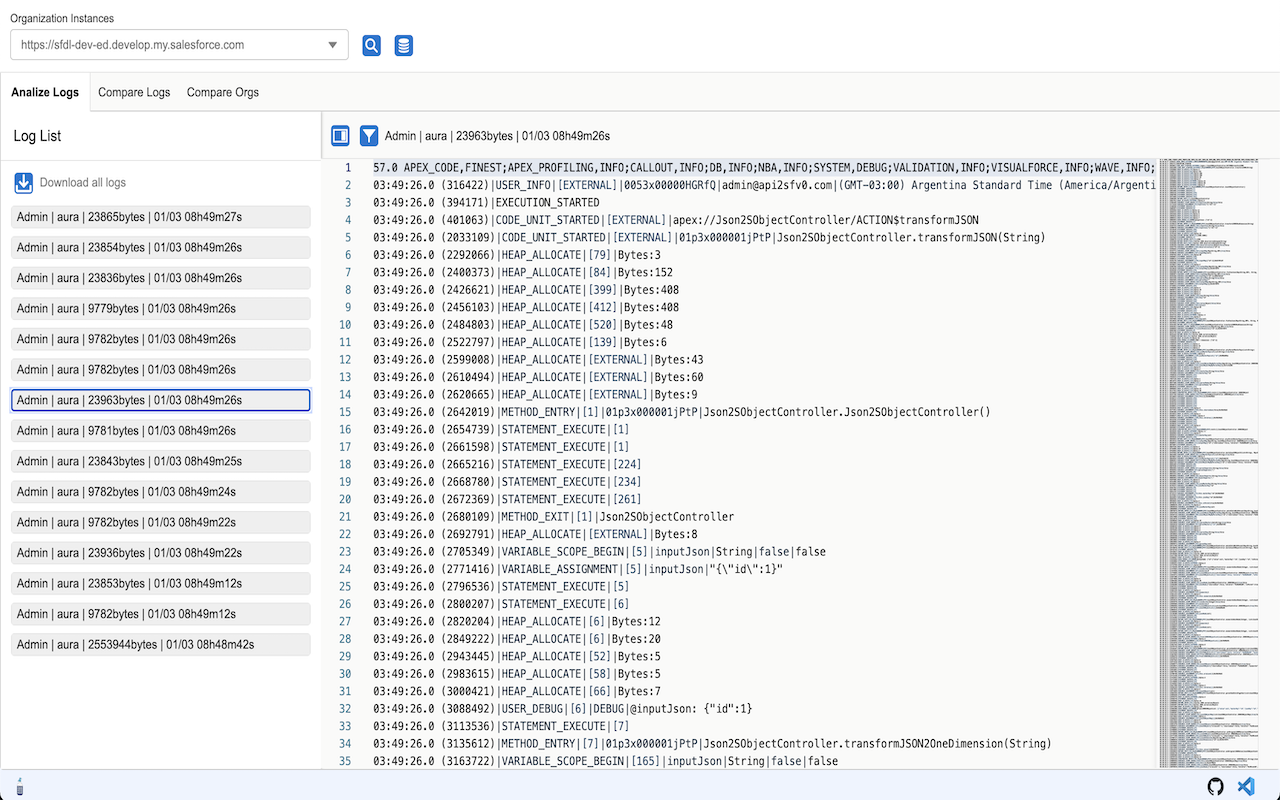Viewport: 1280px width, 800px height.
Task: Click the STATEMENT_EXECUTE [261] line
Action: (x=507, y=499)
